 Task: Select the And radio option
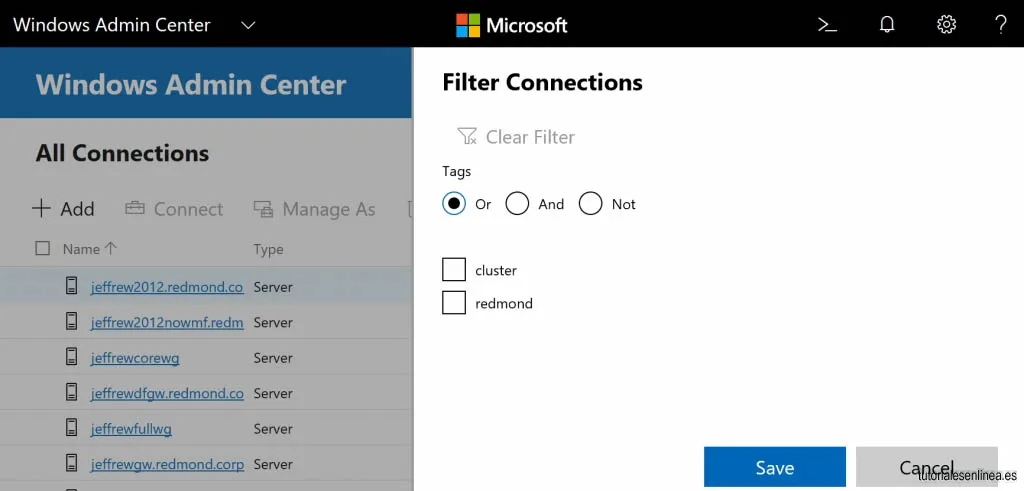[x=517, y=204]
